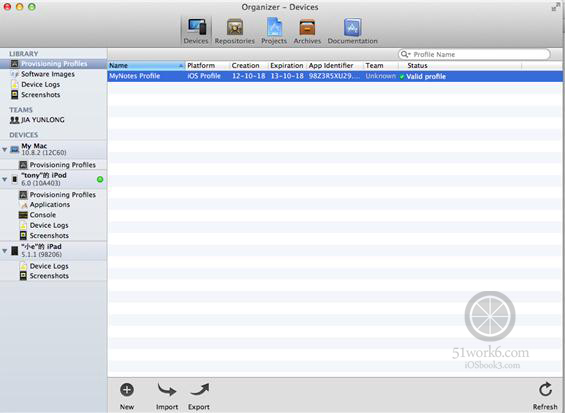This screenshot has width=565, height=413.
Task: Open Device Logs under Library
Action: point(40,84)
